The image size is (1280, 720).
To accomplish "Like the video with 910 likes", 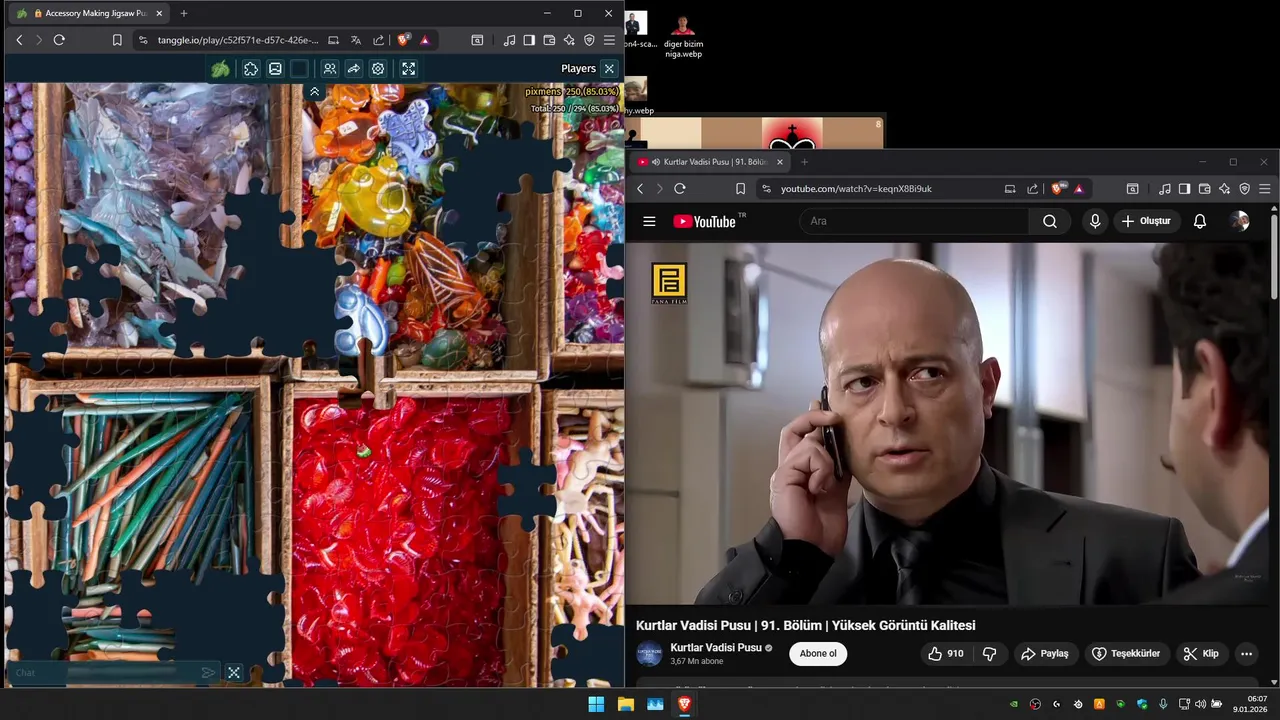I will tap(945, 653).
